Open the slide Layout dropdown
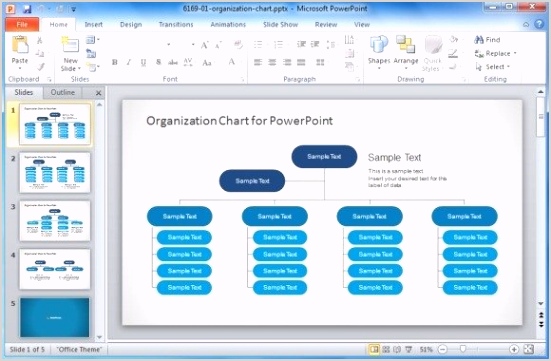 click(92, 40)
